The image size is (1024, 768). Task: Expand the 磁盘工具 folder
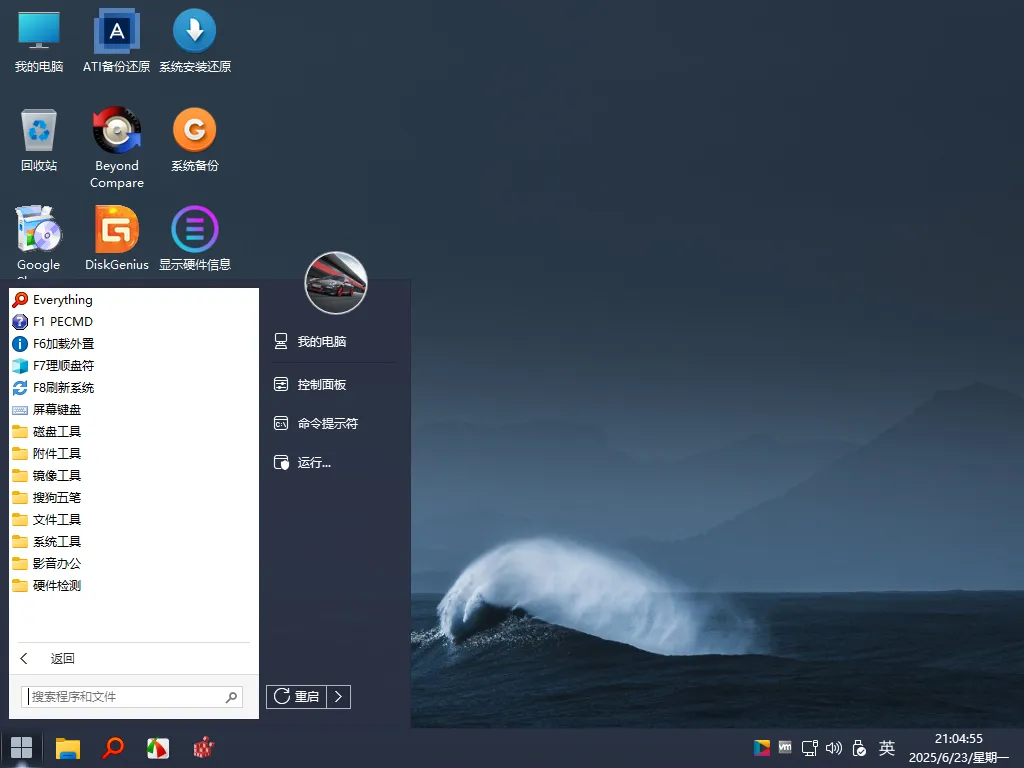(56, 432)
